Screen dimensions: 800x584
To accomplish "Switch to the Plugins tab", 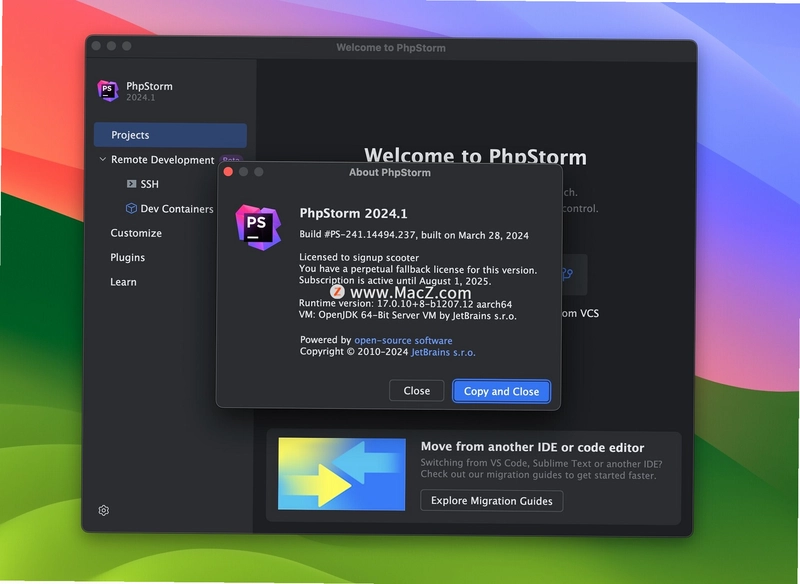I will coord(128,258).
